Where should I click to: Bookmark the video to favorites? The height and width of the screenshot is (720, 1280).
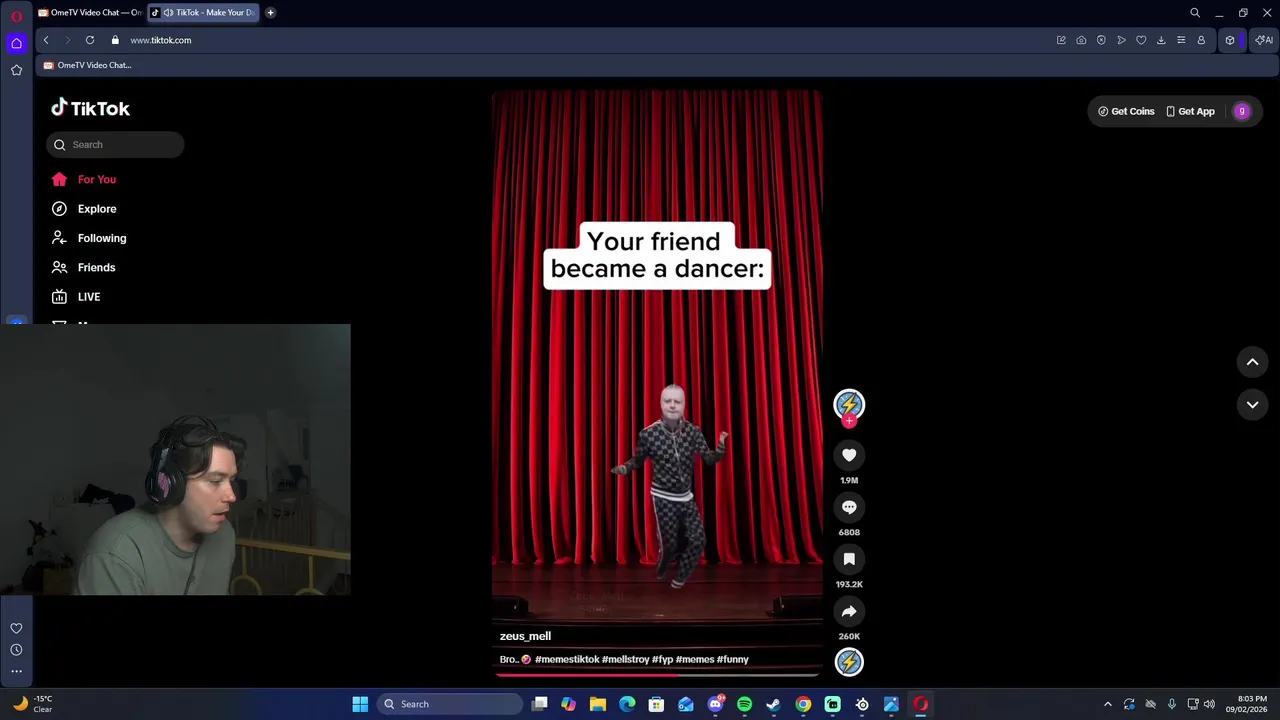849,559
